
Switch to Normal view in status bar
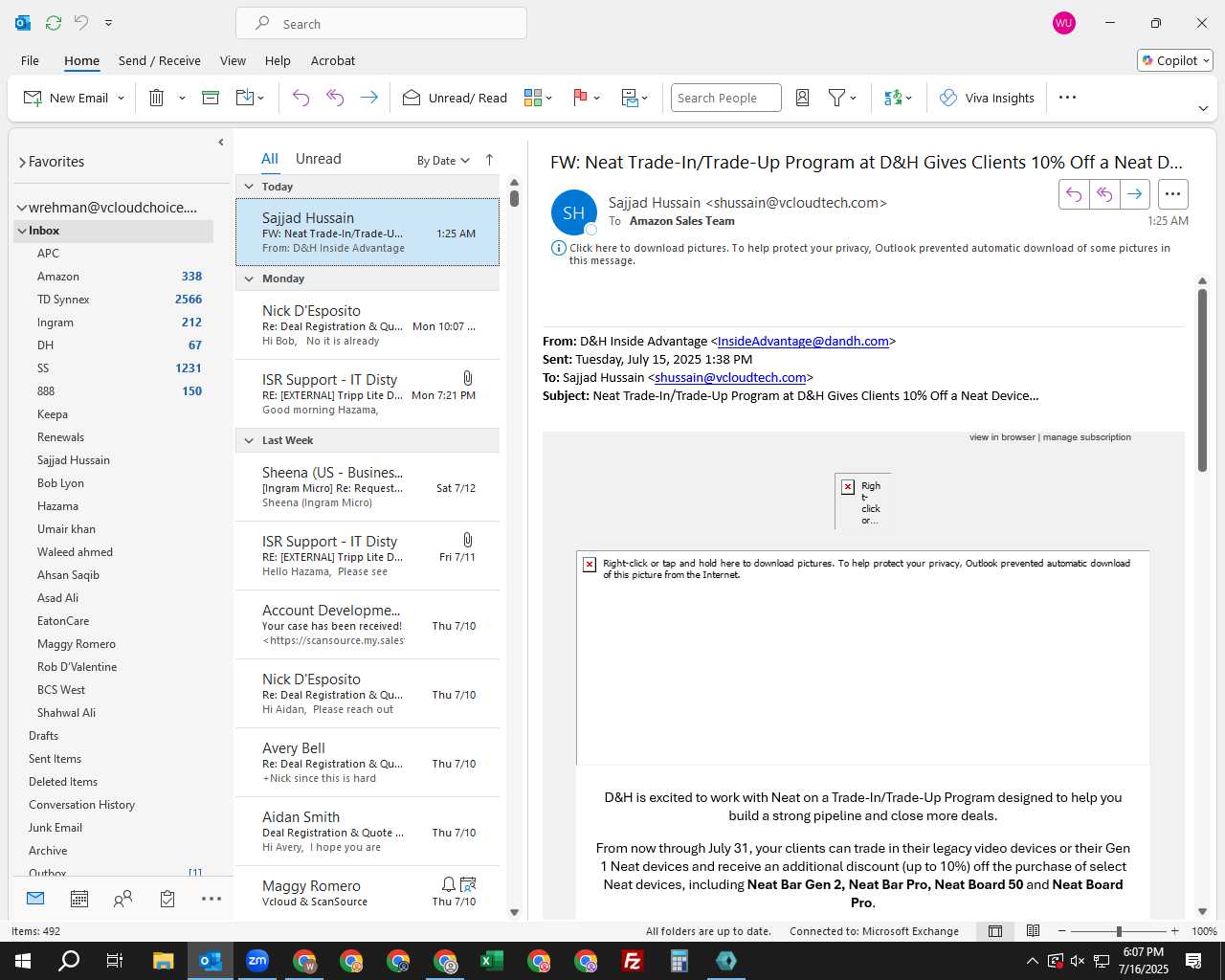click(995, 931)
